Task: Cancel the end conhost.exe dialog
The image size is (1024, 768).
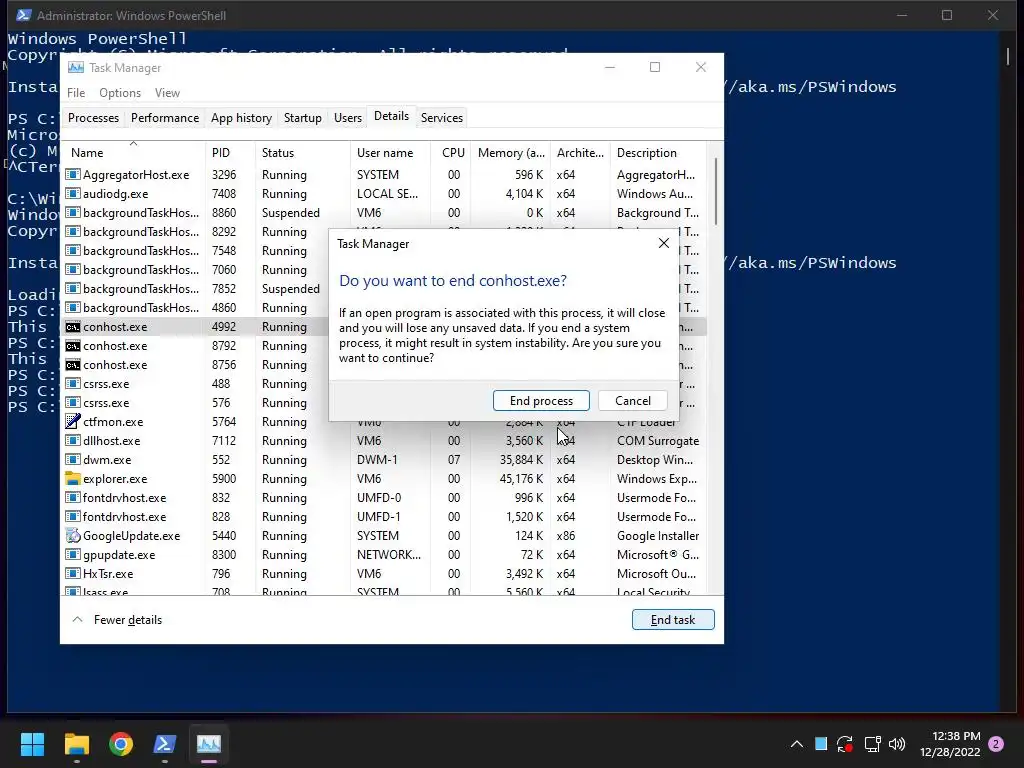Action: pyautogui.click(x=632, y=400)
